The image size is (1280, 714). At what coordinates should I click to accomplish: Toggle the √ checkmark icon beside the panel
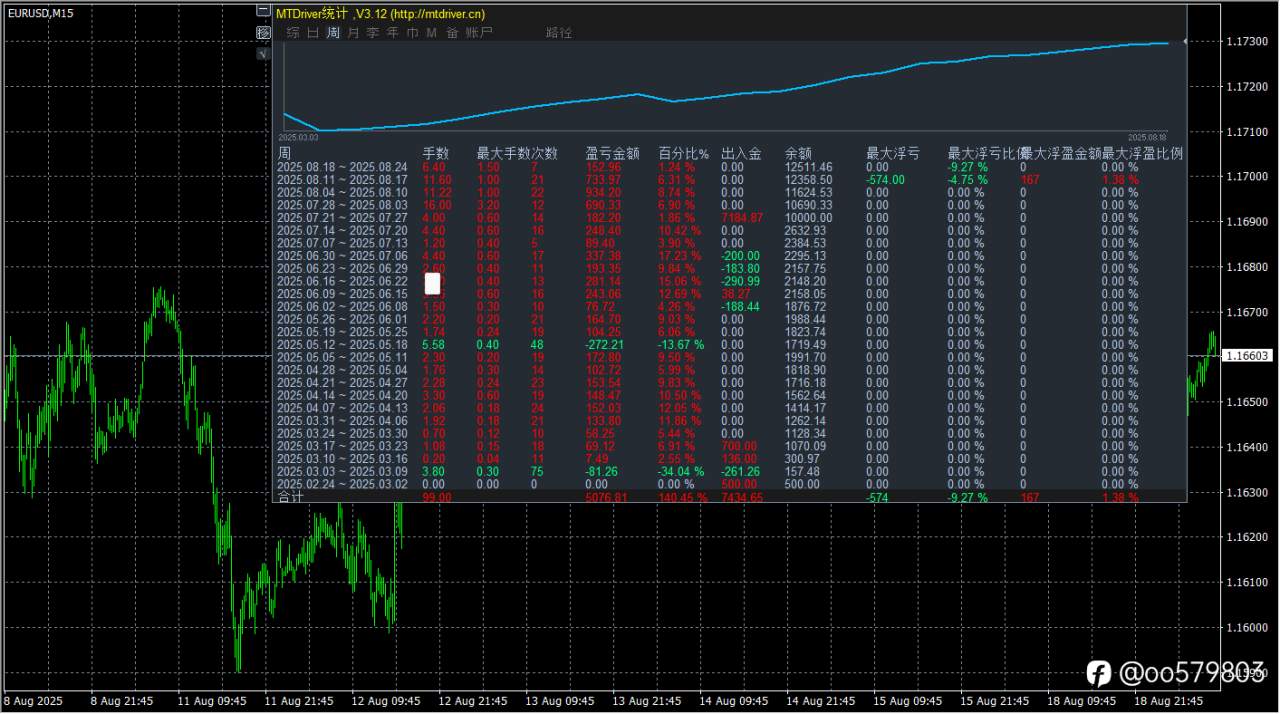click(x=264, y=54)
